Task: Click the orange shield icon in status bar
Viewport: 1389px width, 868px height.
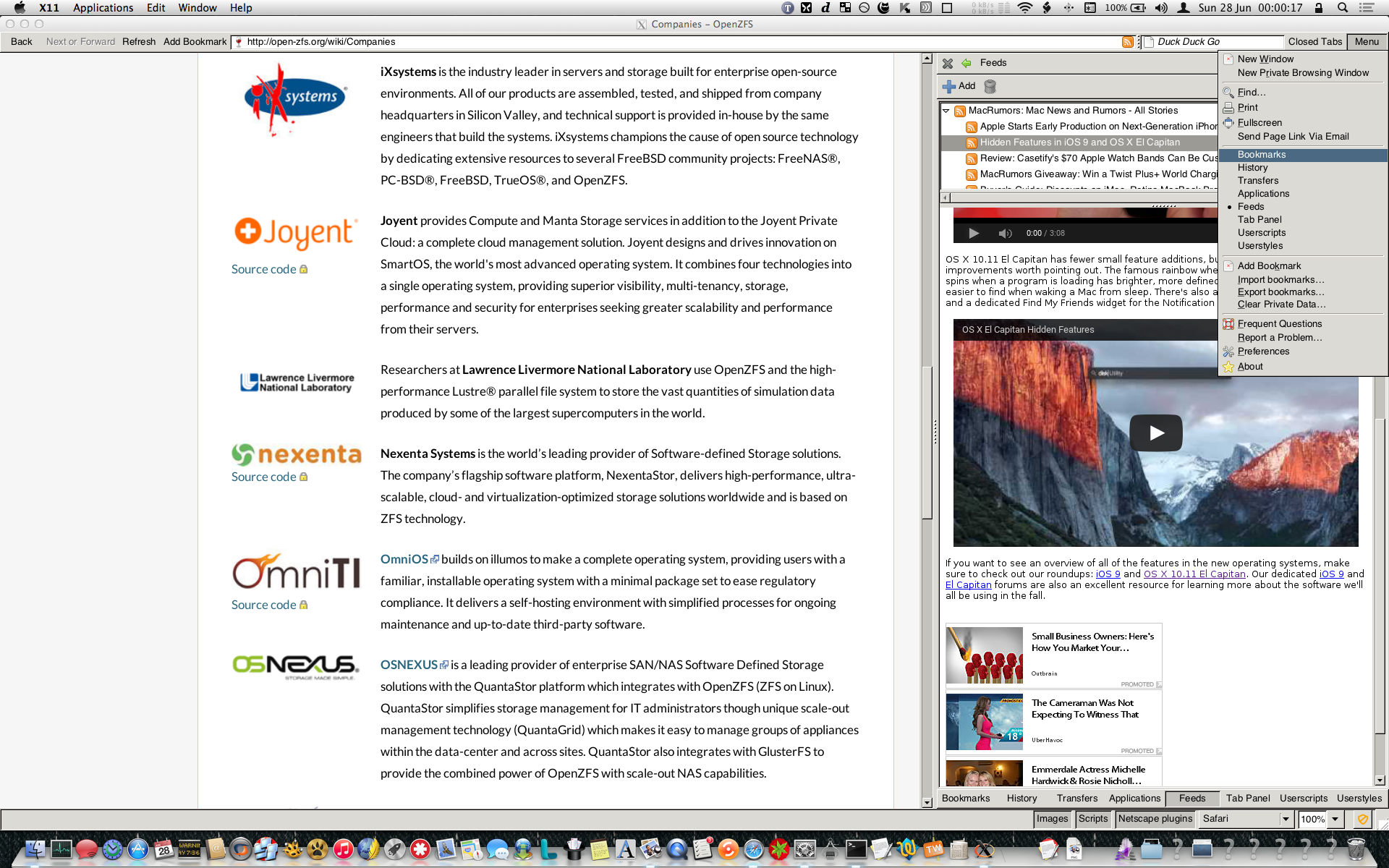Action: (x=1362, y=819)
